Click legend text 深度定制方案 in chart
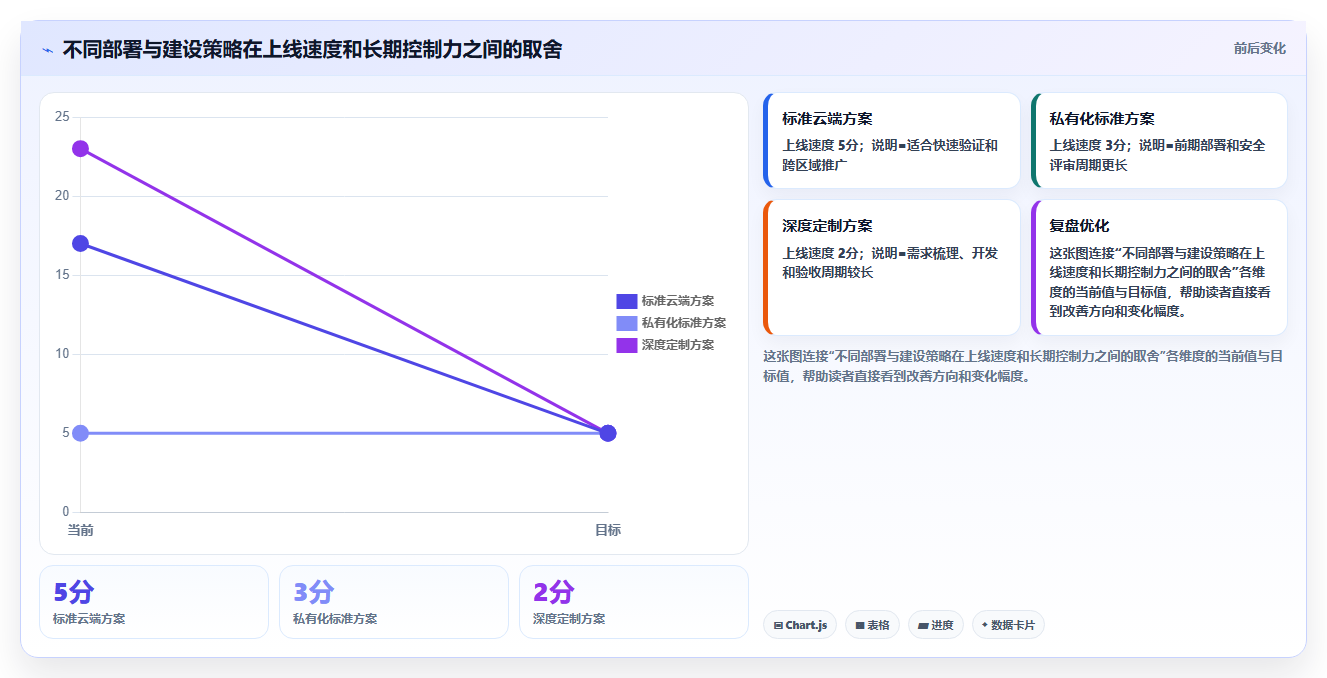Viewport: 1327px width, 678px height. 678,345
